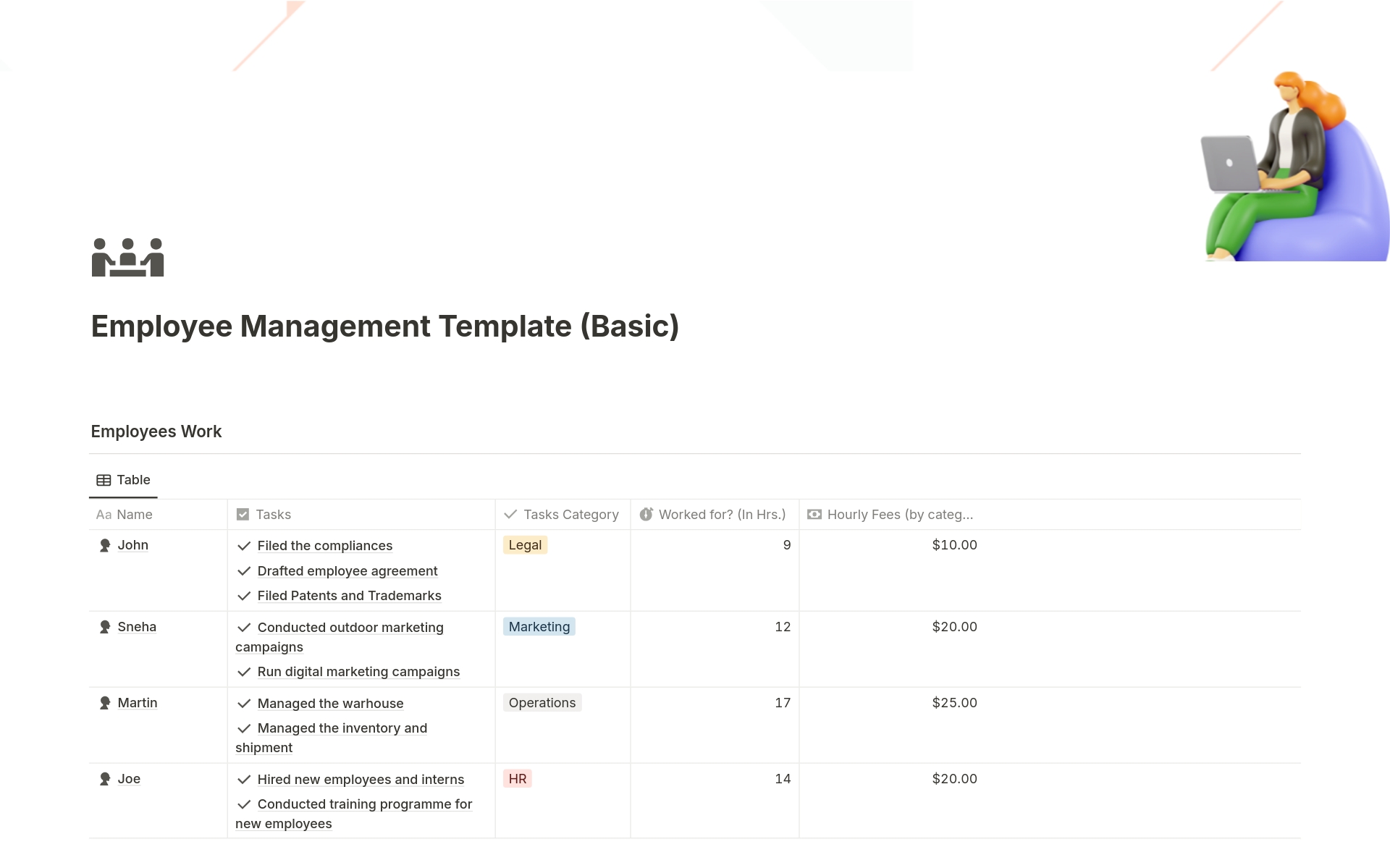
Task: Open the Tasks Category column header menu
Action: [570, 514]
